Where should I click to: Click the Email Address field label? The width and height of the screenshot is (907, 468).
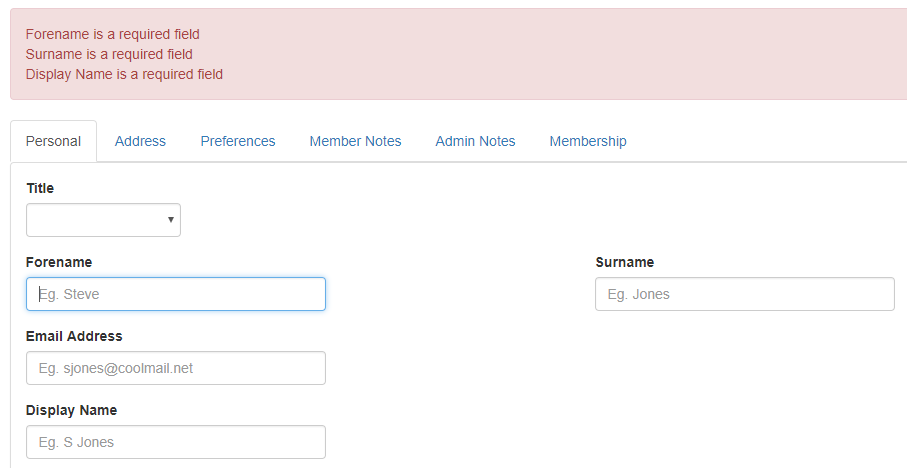click(x=74, y=336)
